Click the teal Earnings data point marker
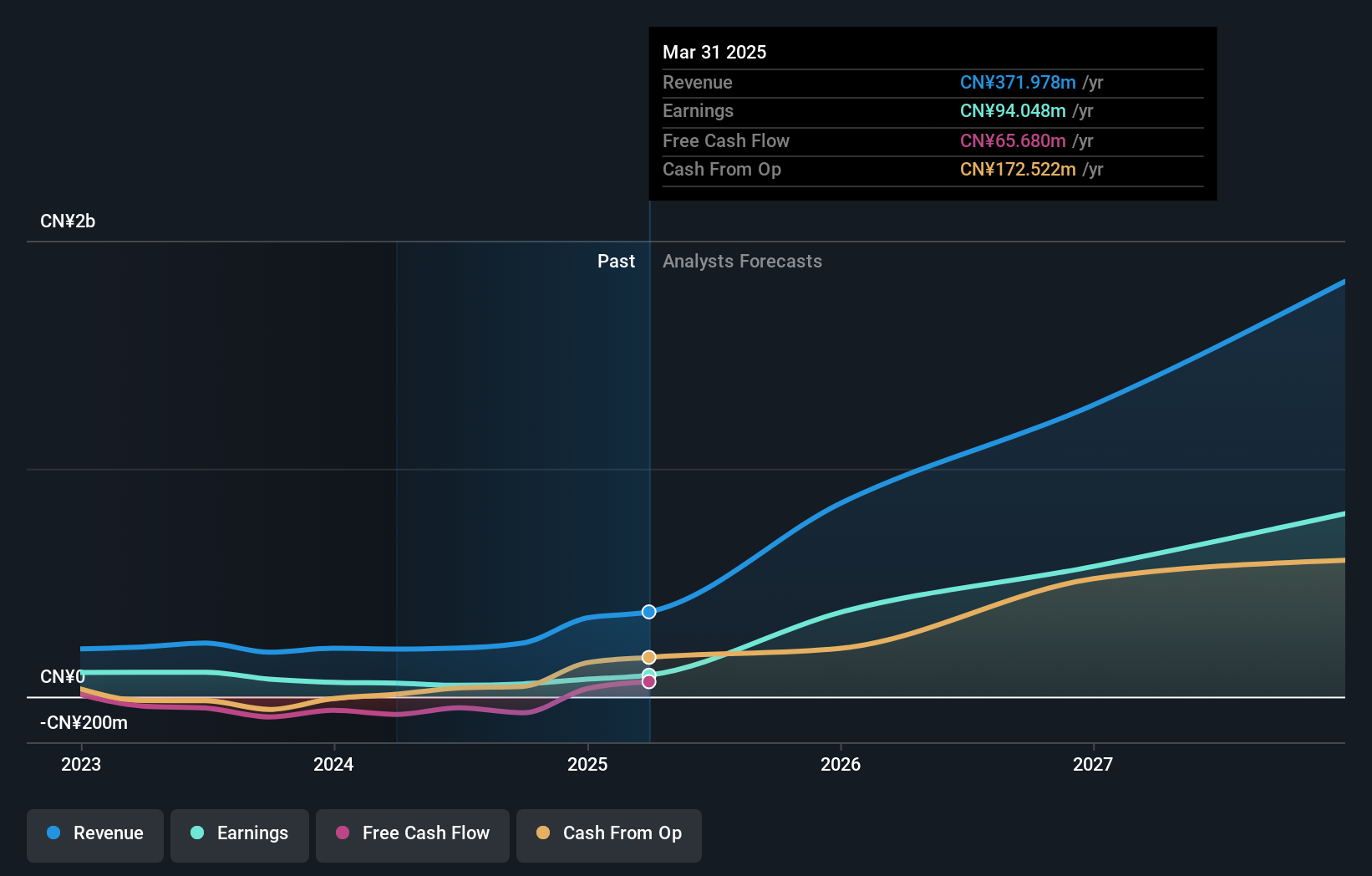 tap(649, 673)
